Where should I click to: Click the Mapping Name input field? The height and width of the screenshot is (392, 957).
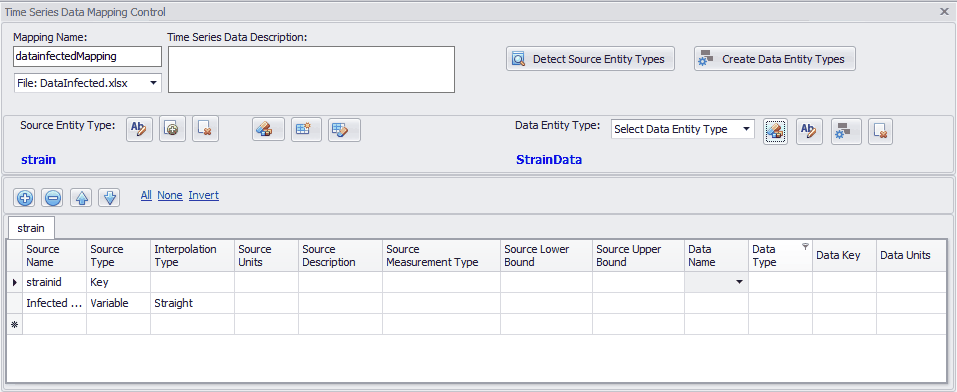[x=88, y=56]
